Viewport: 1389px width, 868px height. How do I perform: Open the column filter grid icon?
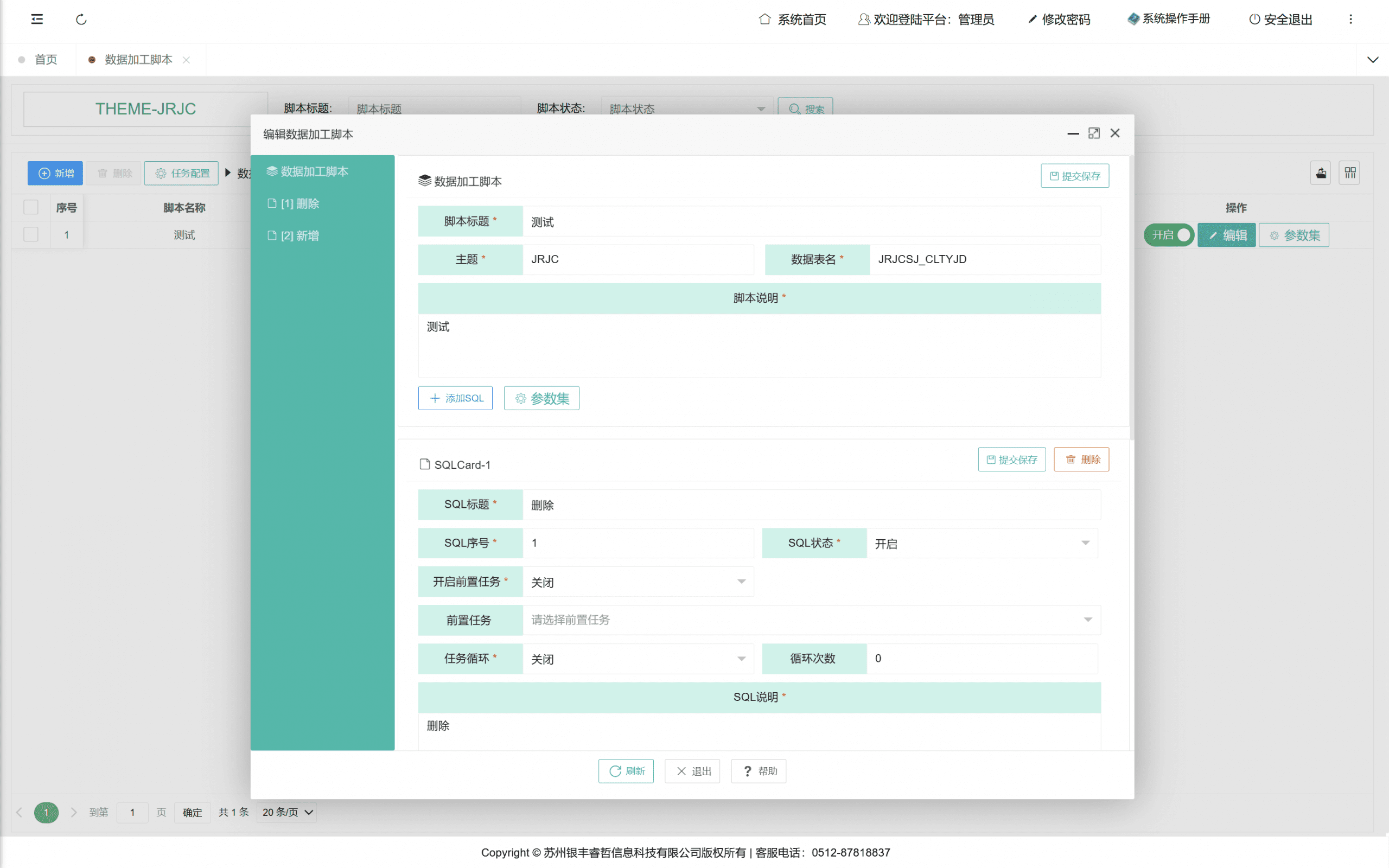click(x=1350, y=173)
